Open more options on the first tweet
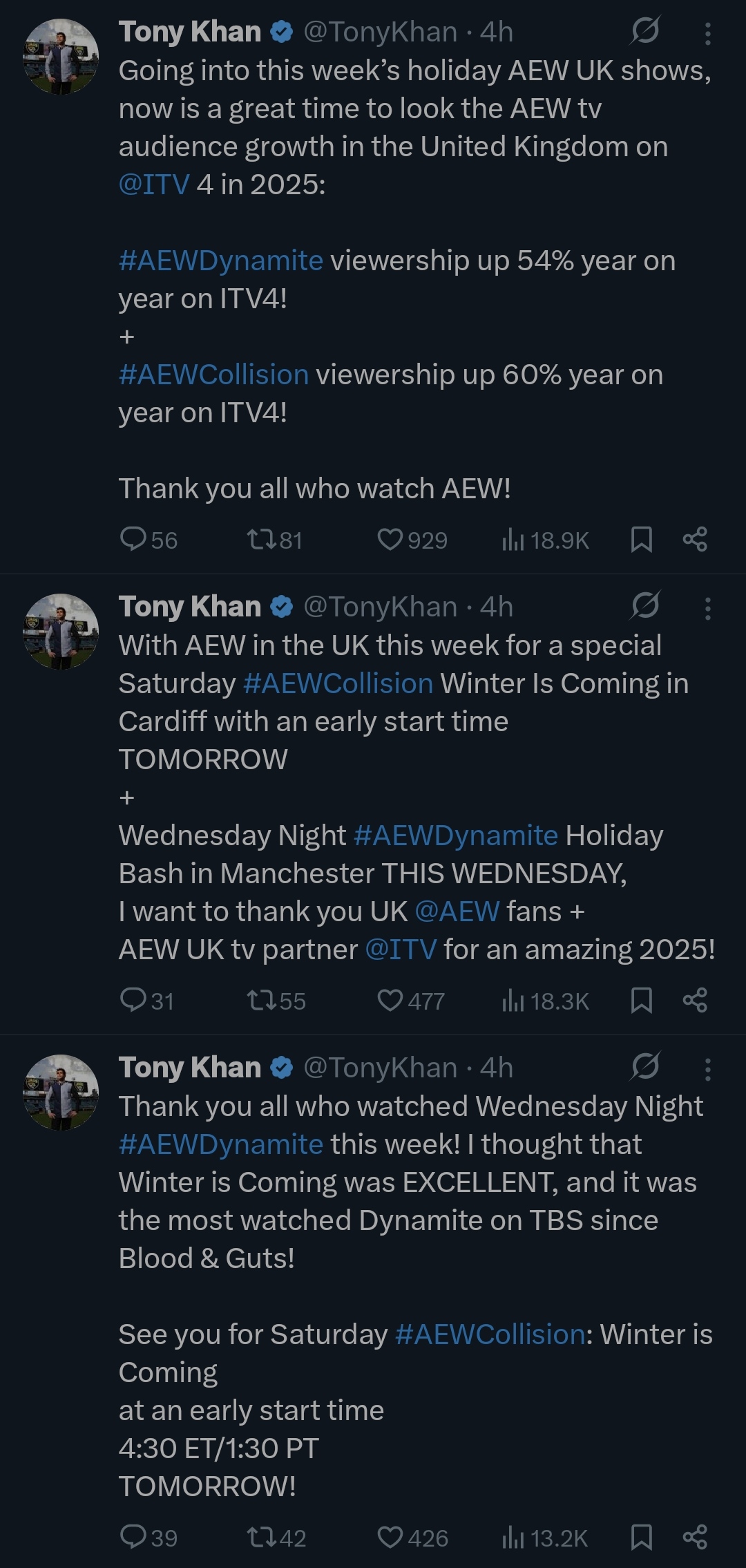The width and height of the screenshot is (746, 1568). pyautogui.click(x=708, y=32)
